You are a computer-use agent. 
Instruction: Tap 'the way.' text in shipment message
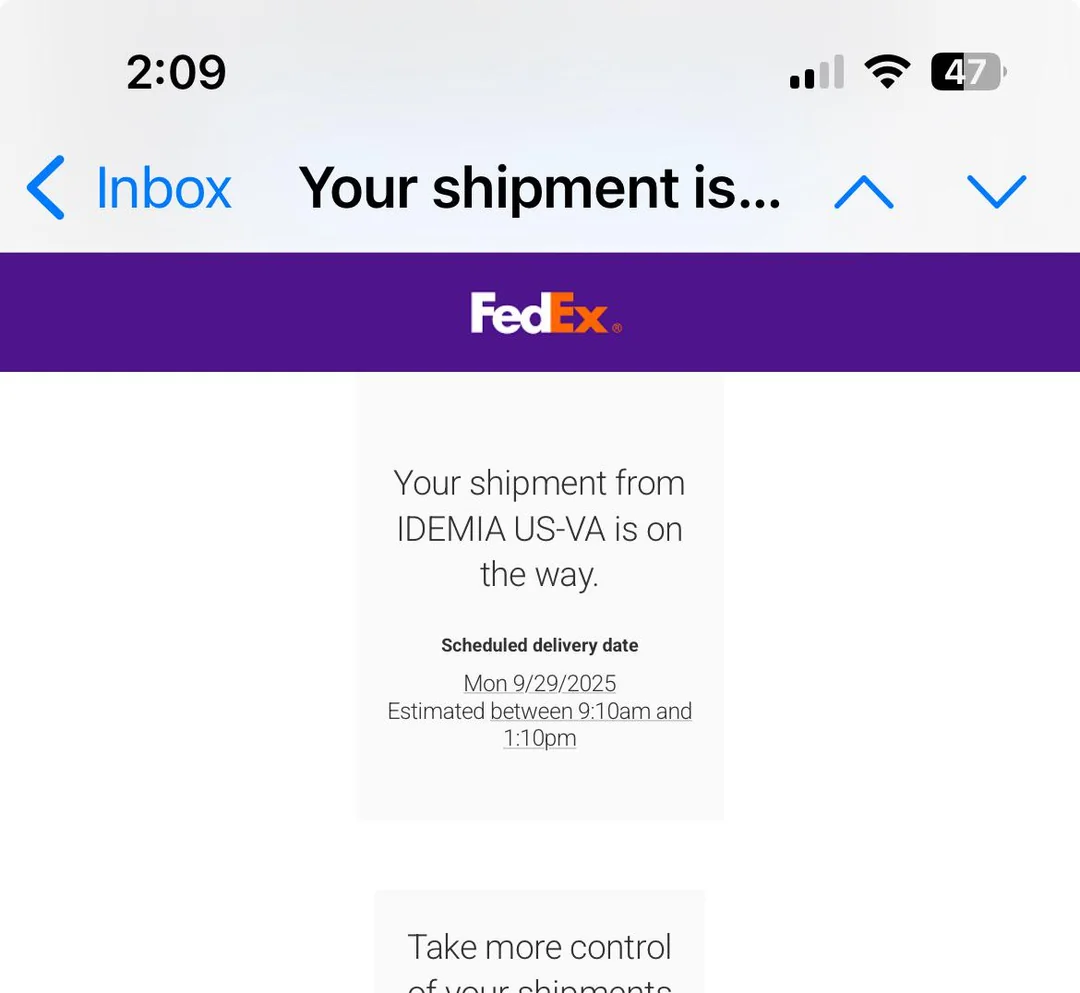click(x=539, y=575)
